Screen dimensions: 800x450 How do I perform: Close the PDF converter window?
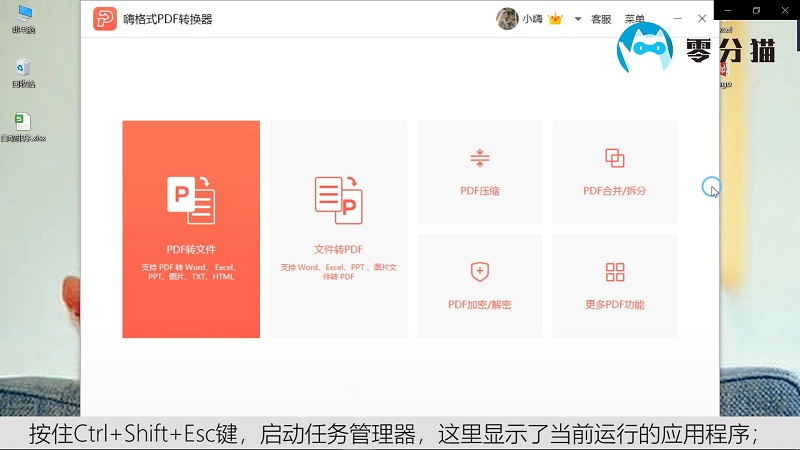[703, 18]
